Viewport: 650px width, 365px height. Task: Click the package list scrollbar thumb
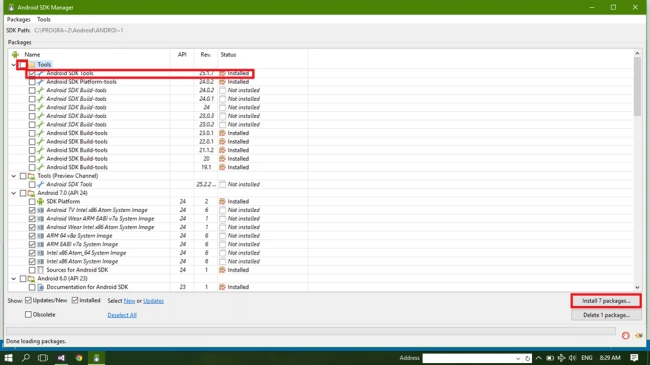pos(637,86)
